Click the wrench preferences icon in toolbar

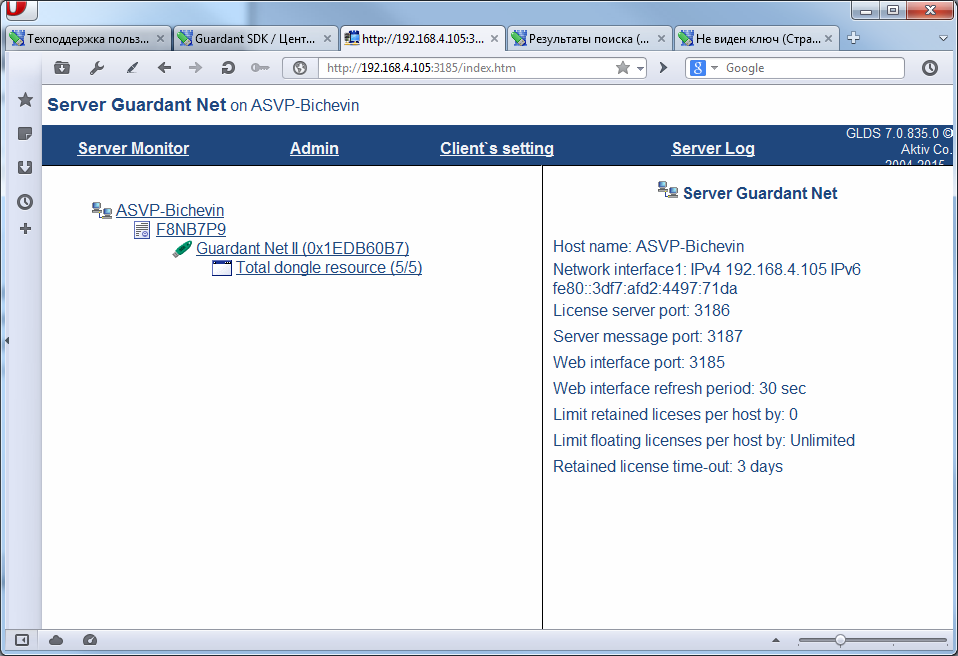coord(97,68)
